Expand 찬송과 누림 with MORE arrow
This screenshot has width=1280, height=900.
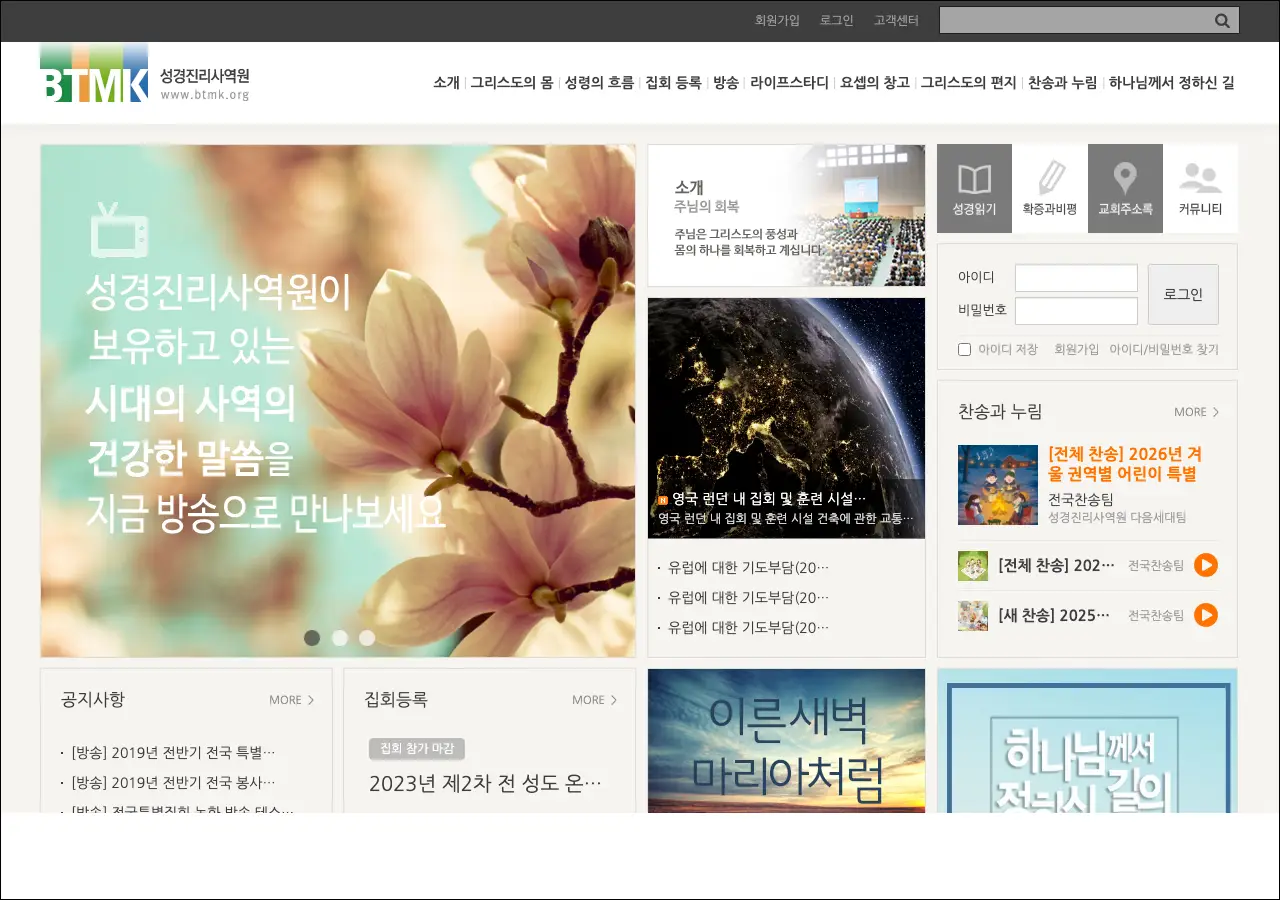pyautogui.click(x=1196, y=412)
